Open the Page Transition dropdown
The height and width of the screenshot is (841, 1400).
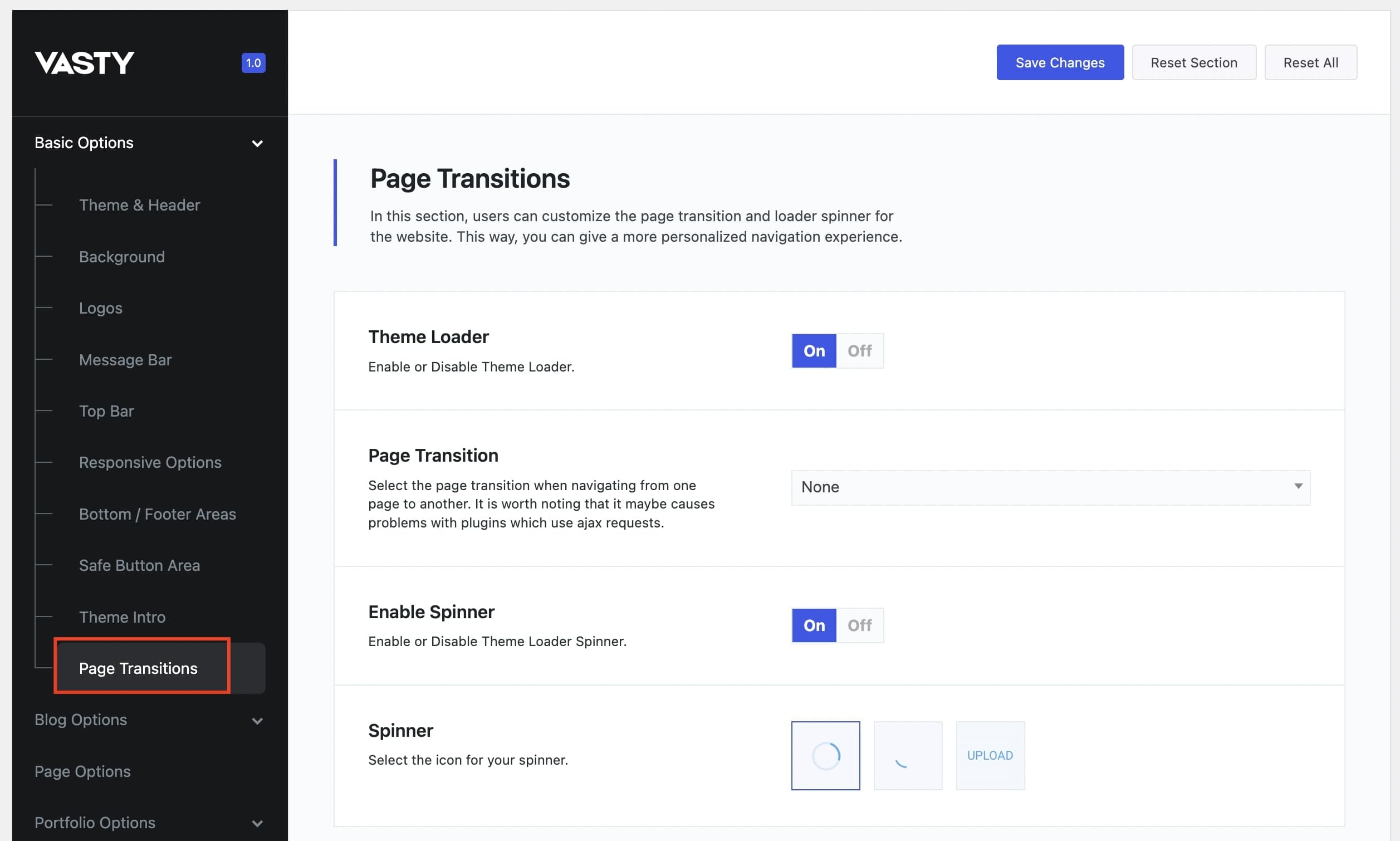tap(1050, 487)
